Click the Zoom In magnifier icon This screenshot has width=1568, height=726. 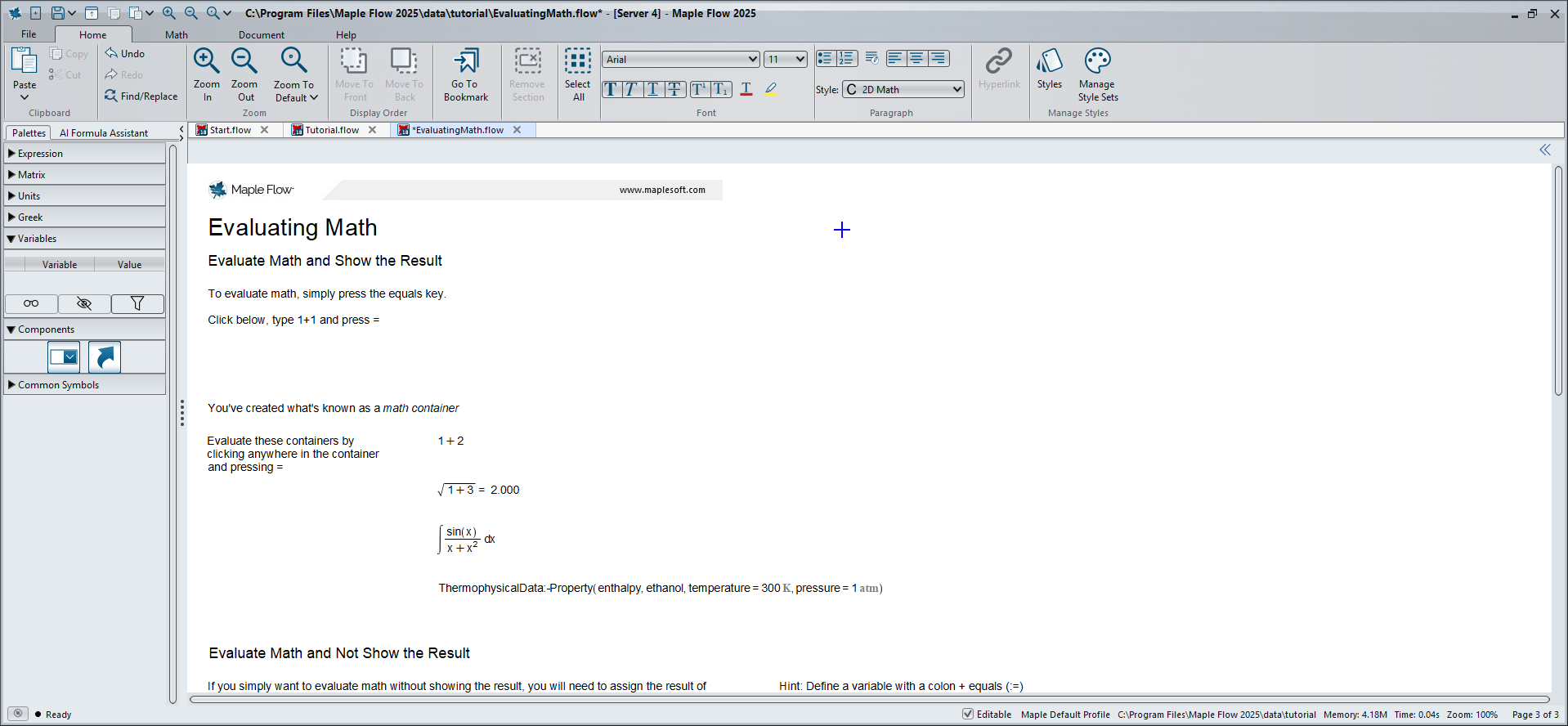[x=206, y=61]
